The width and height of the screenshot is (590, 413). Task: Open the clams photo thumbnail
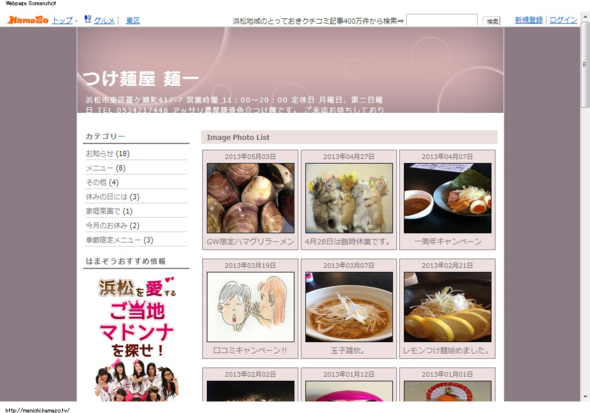(251, 198)
